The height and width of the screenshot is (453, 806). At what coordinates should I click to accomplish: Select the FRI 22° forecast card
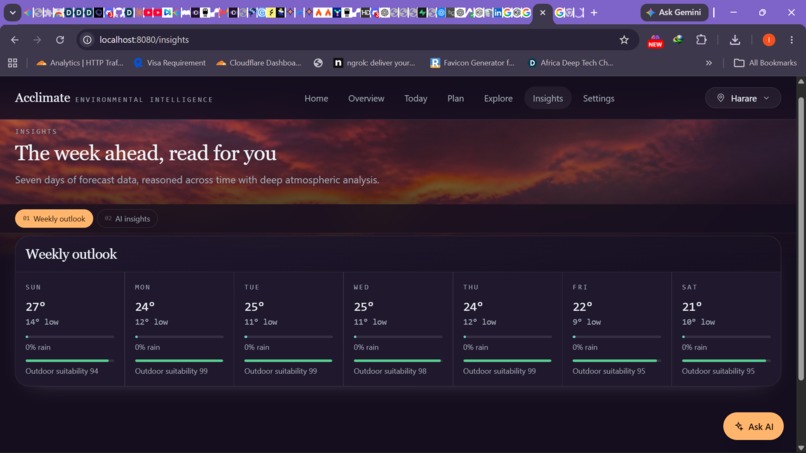(x=617, y=329)
